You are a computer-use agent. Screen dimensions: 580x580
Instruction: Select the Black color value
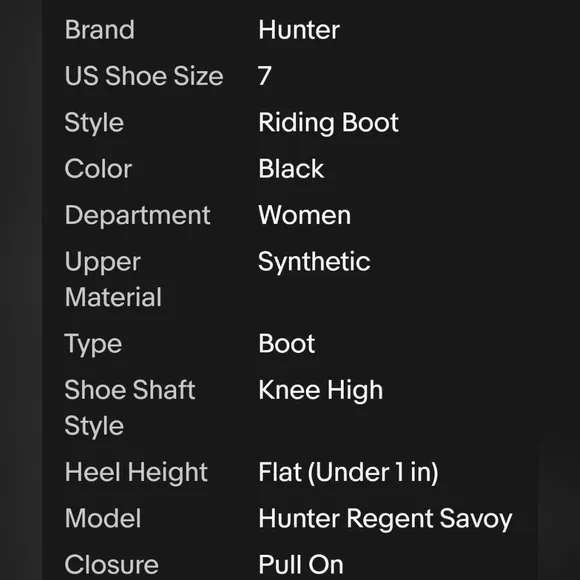pos(291,169)
